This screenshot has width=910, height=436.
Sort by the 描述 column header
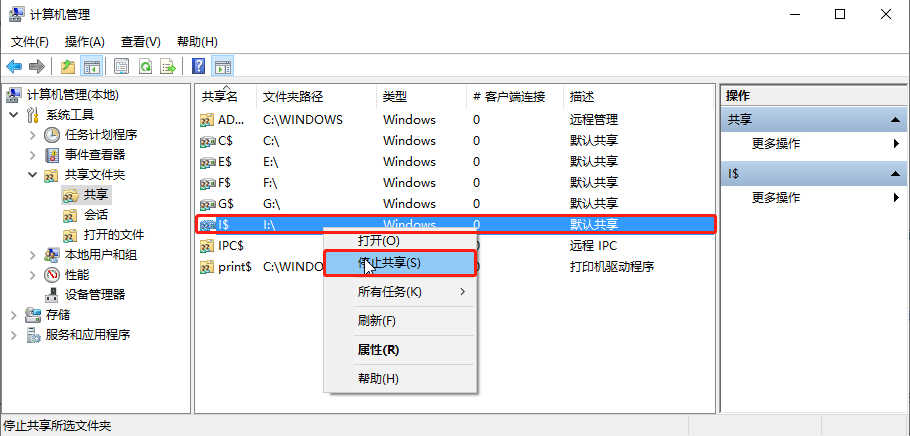[x=638, y=96]
